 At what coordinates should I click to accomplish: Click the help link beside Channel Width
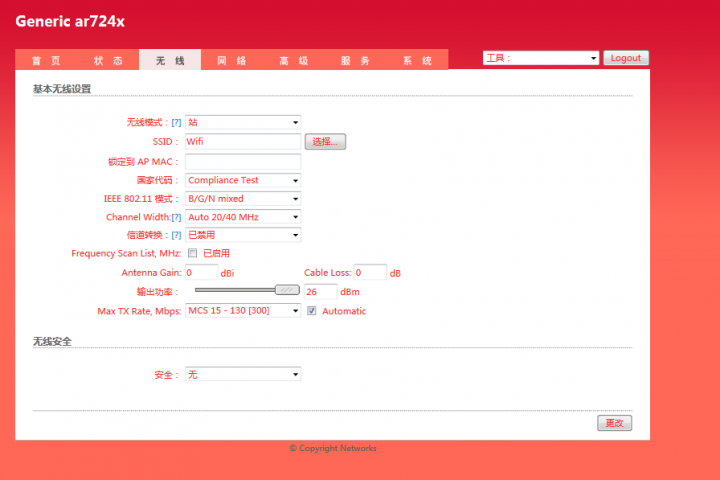tap(176, 217)
